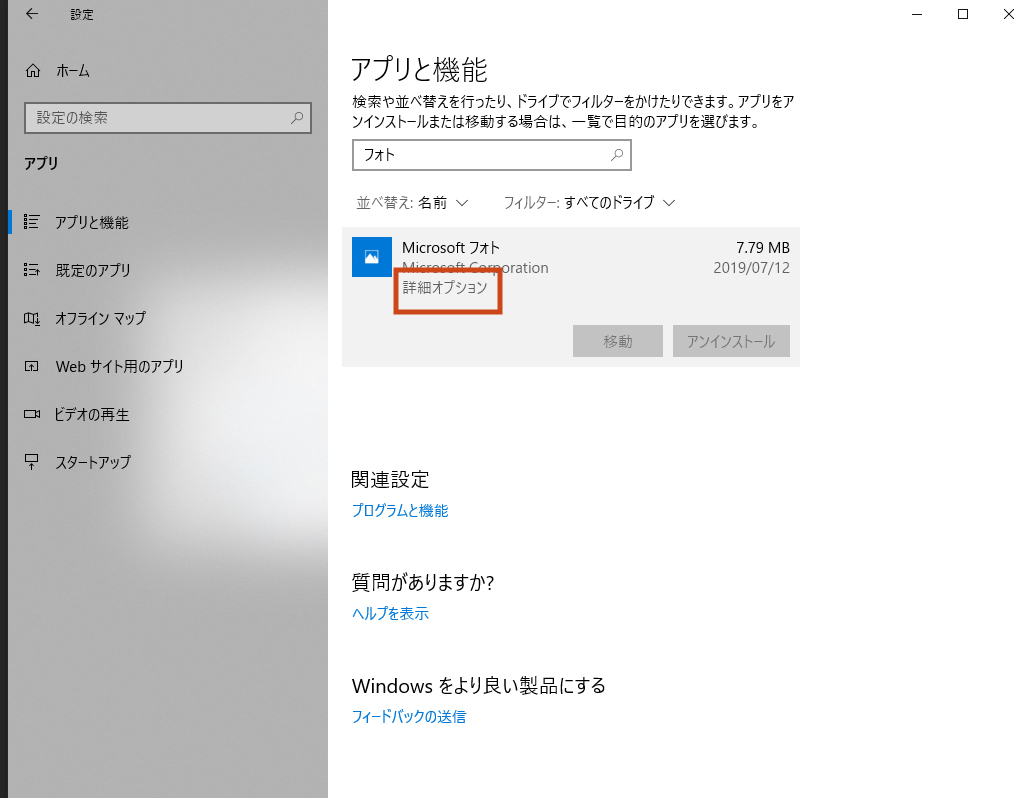Open the プログラムと機能 link
This screenshot has width=1032, height=798.
(399, 510)
